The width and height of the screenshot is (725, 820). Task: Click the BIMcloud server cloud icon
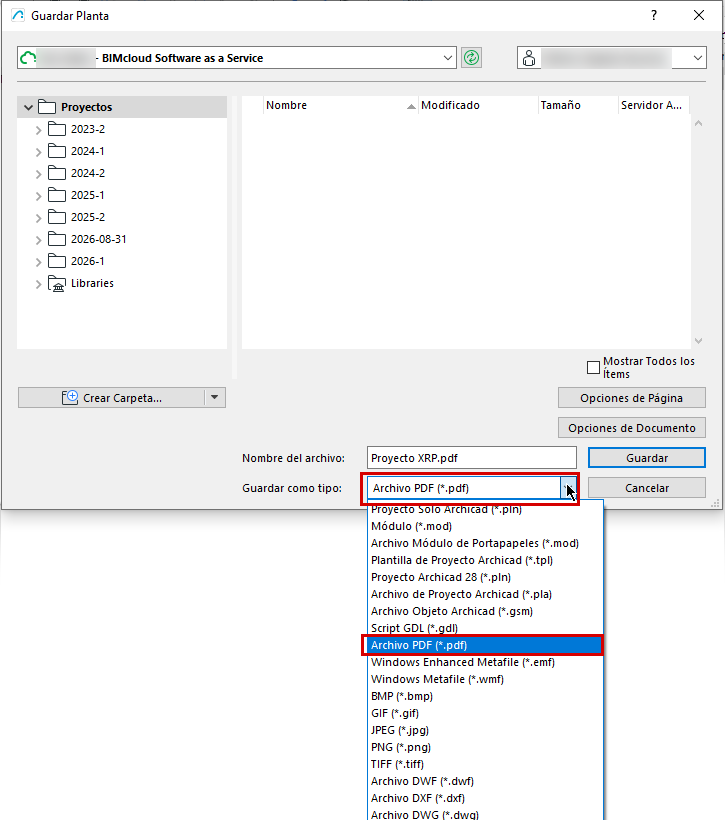coord(28,58)
